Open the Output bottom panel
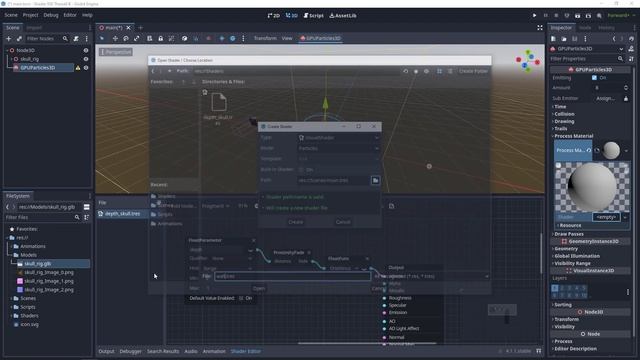Viewport: 640px width, 360px height. (106, 351)
